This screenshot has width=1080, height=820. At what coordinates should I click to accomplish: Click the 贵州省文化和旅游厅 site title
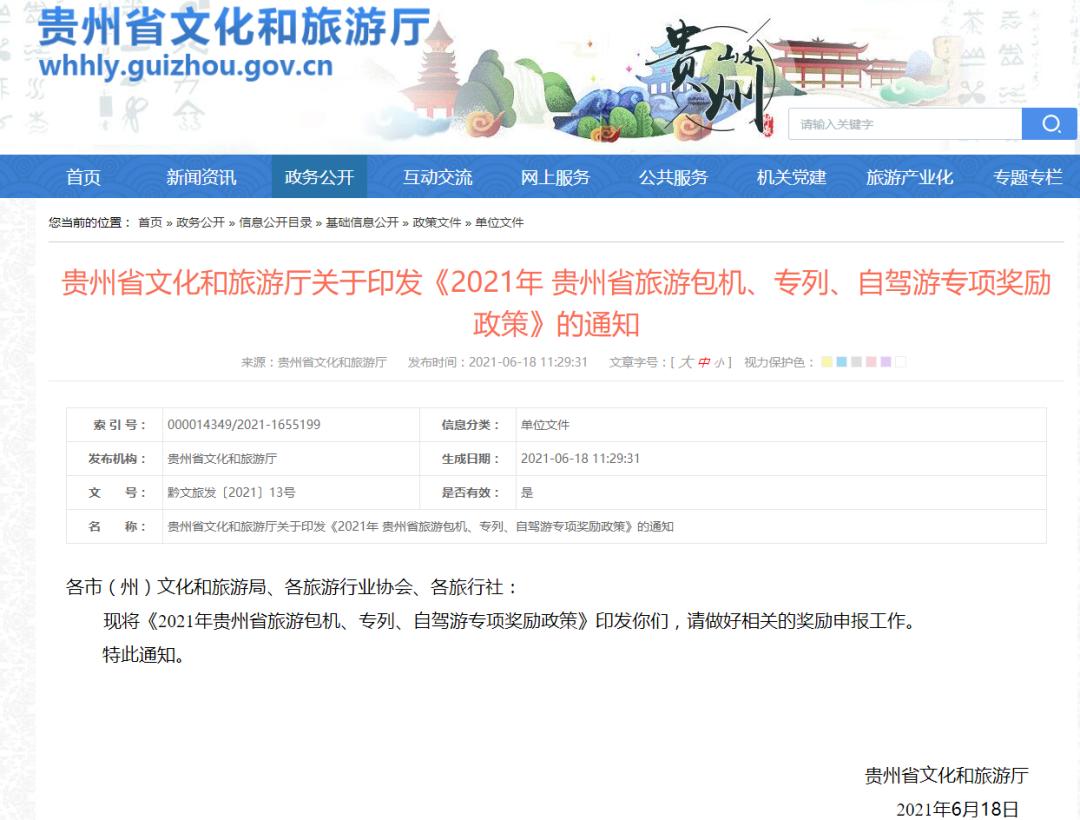[x=233, y=28]
